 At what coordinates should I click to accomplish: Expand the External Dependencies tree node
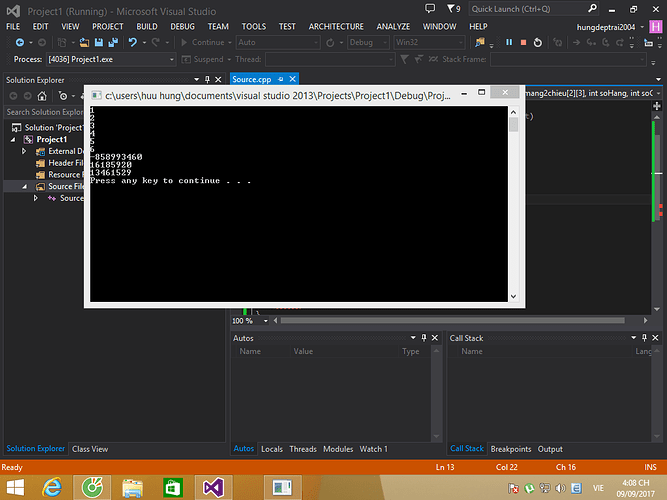24,151
